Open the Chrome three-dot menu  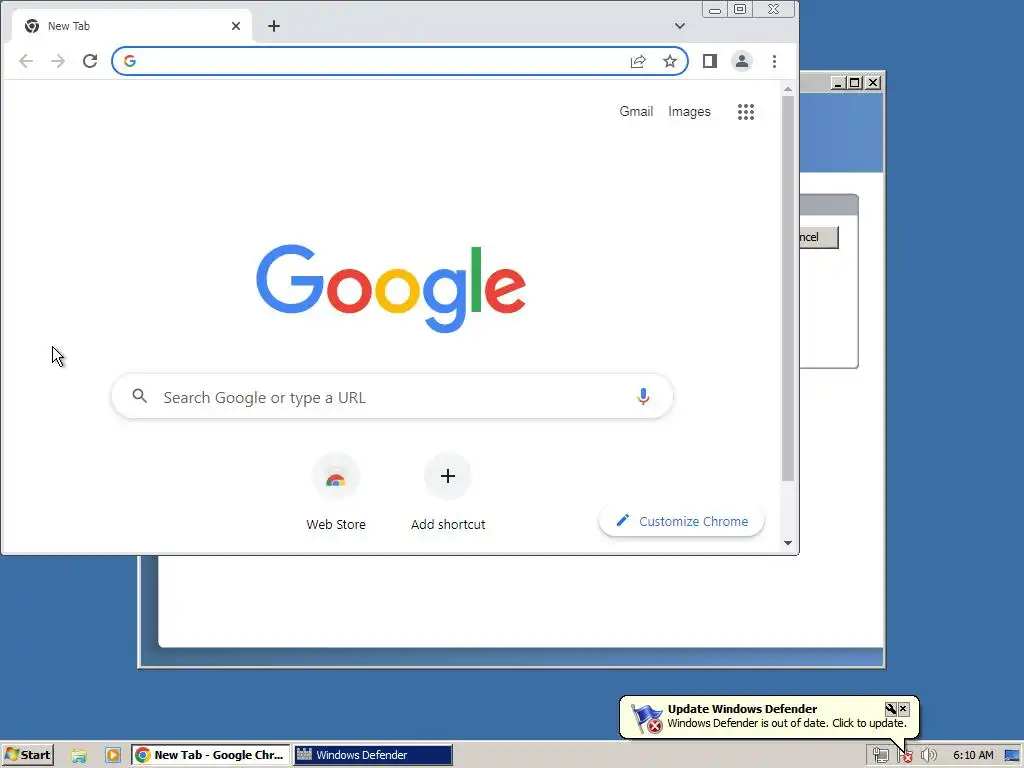click(775, 61)
